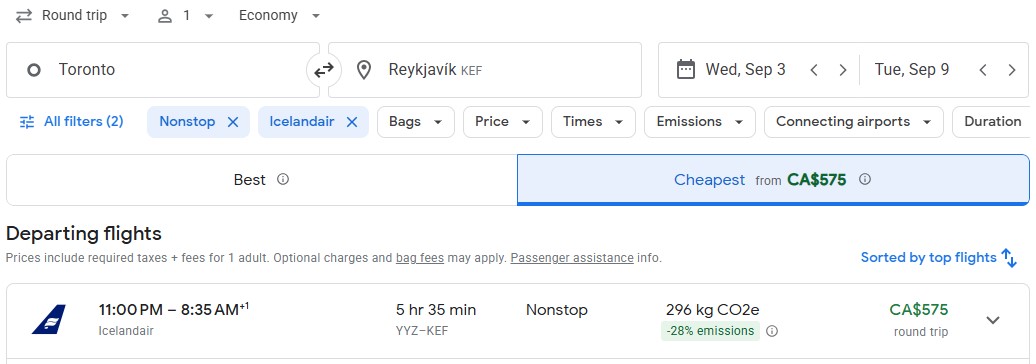Screen dimensions: 1036x364
Task: Swap origin and destination airports
Action: tap(324, 70)
